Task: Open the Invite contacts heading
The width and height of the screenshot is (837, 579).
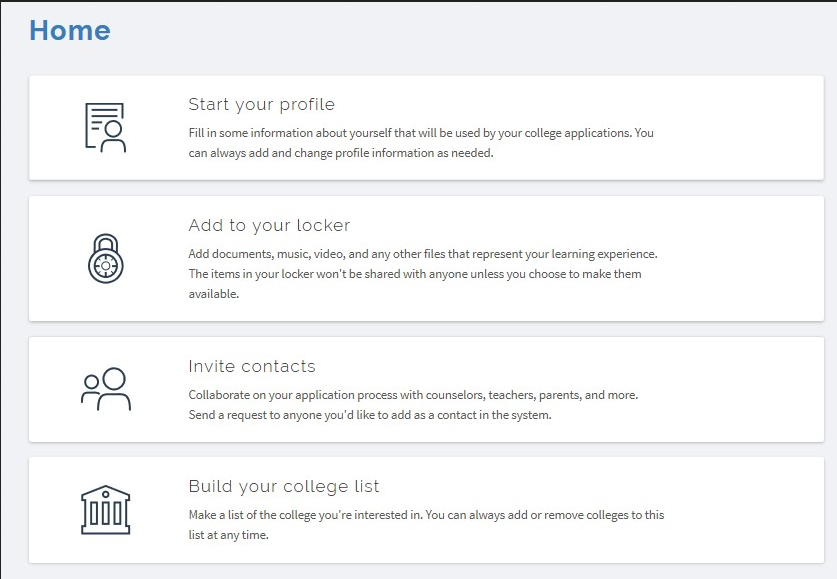Action: (x=252, y=366)
